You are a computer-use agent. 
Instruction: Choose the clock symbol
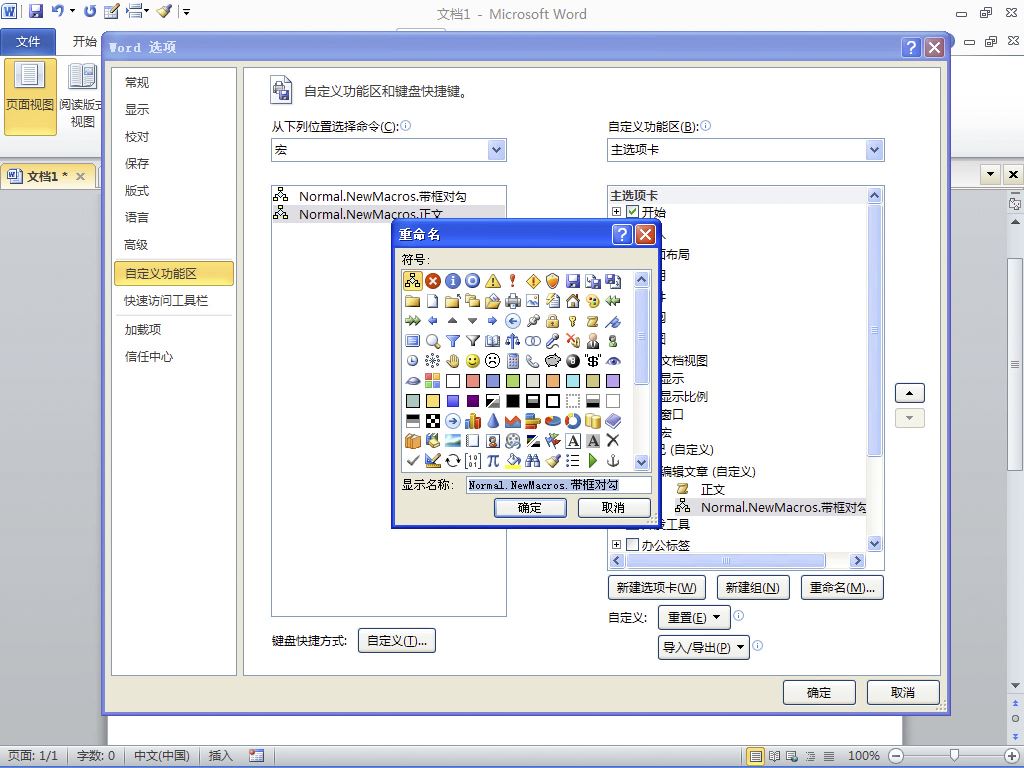(413, 360)
